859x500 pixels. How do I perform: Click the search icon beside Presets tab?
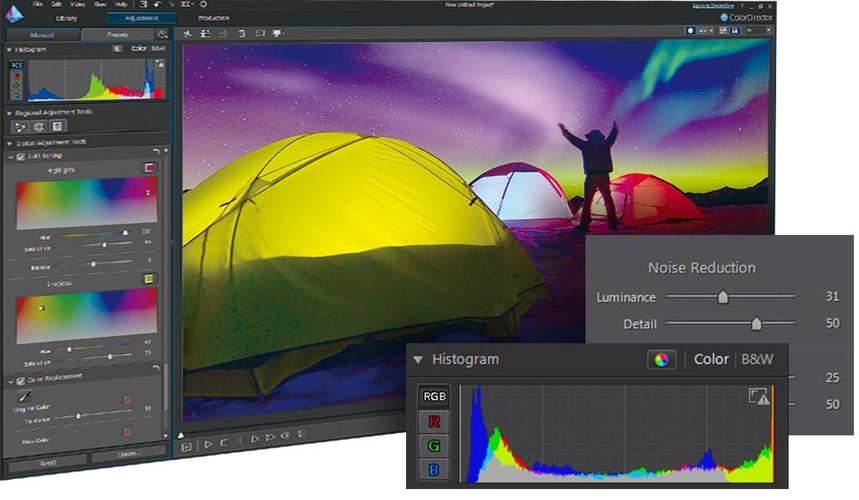[x=163, y=35]
